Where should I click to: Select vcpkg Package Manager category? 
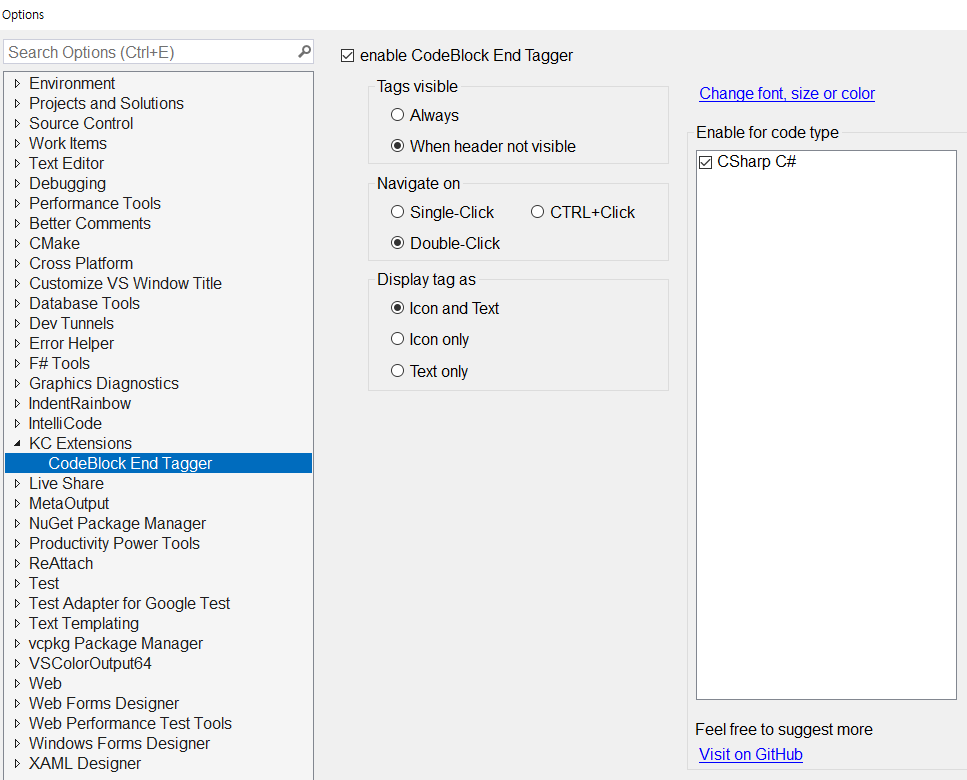116,643
